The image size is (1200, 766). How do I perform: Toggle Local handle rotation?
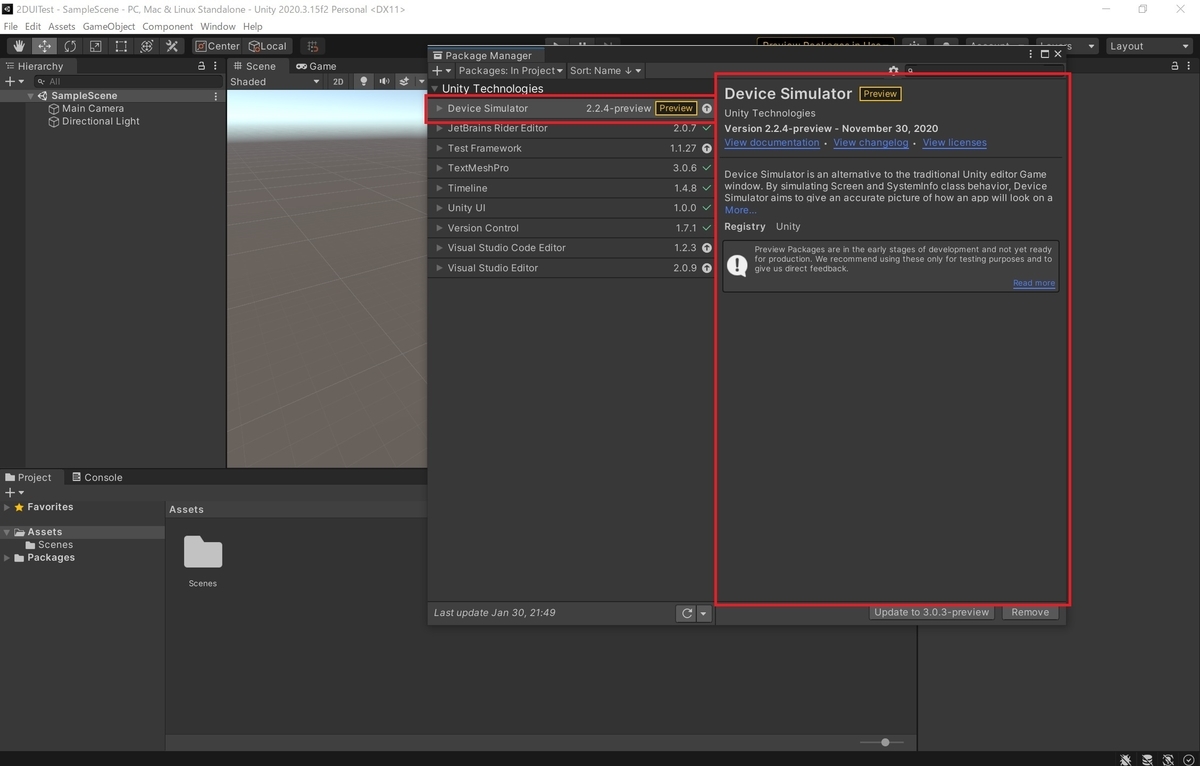(x=268, y=46)
